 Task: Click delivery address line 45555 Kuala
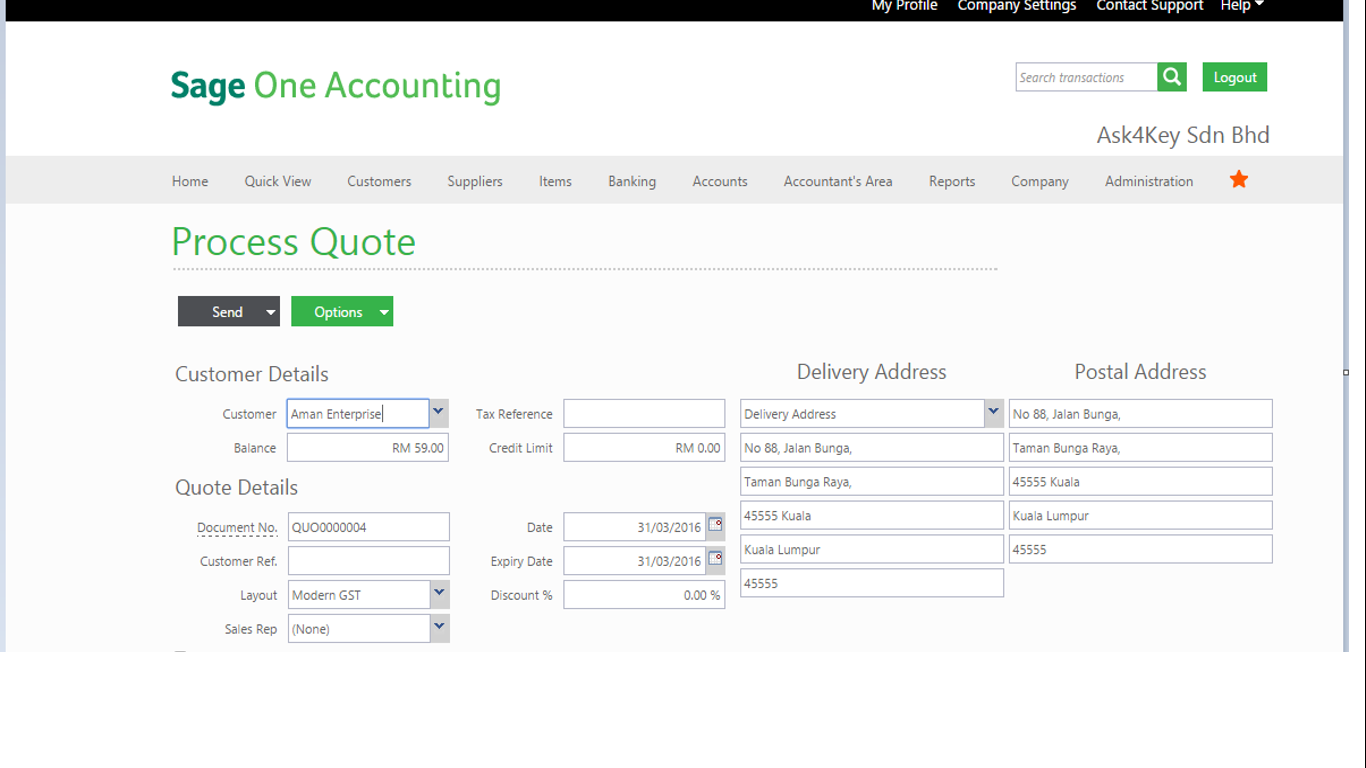coord(872,515)
